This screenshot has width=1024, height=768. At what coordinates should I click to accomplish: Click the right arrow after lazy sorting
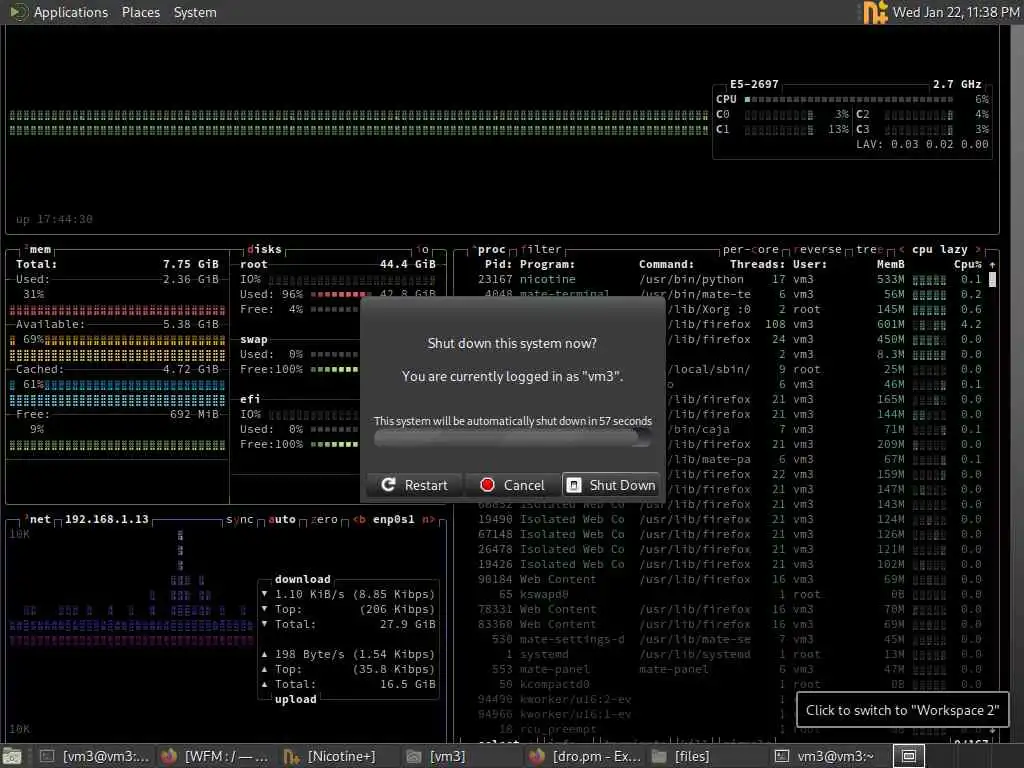point(978,249)
